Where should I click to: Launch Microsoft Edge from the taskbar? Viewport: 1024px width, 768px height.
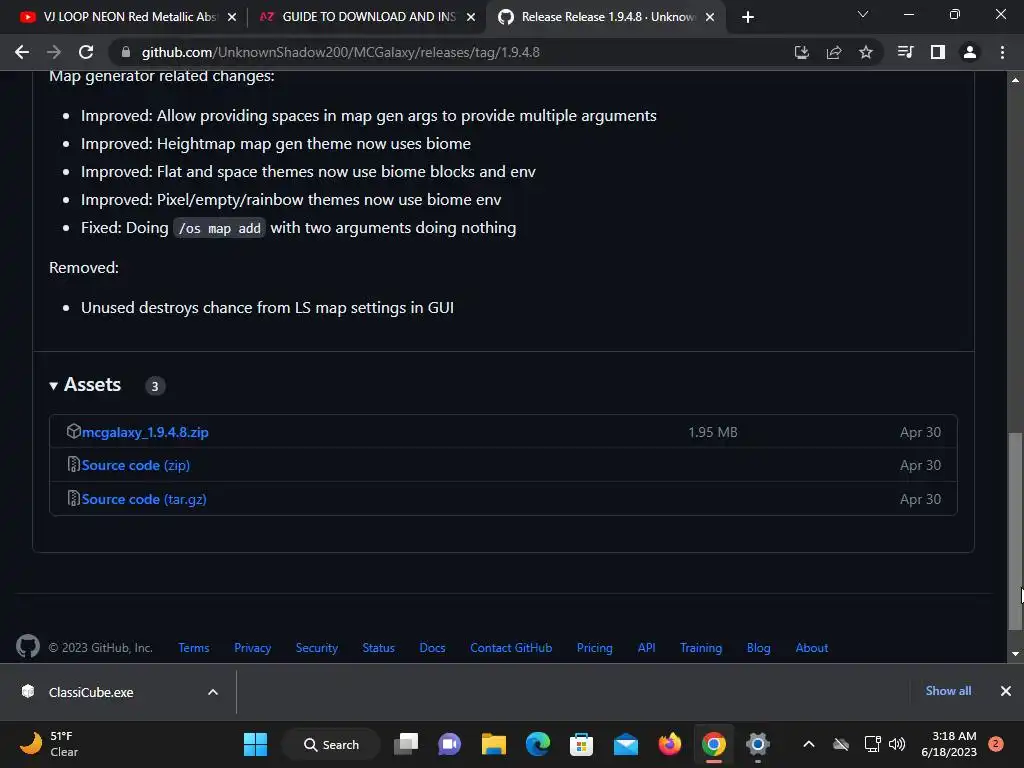537,744
